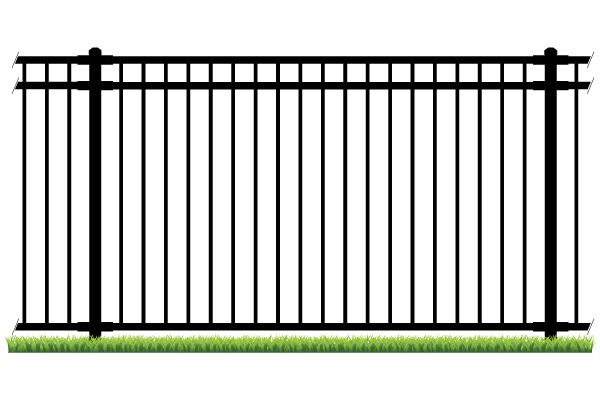The height and width of the screenshot is (400, 600).
Task: Click the left fence post
Action: [x=95, y=200]
